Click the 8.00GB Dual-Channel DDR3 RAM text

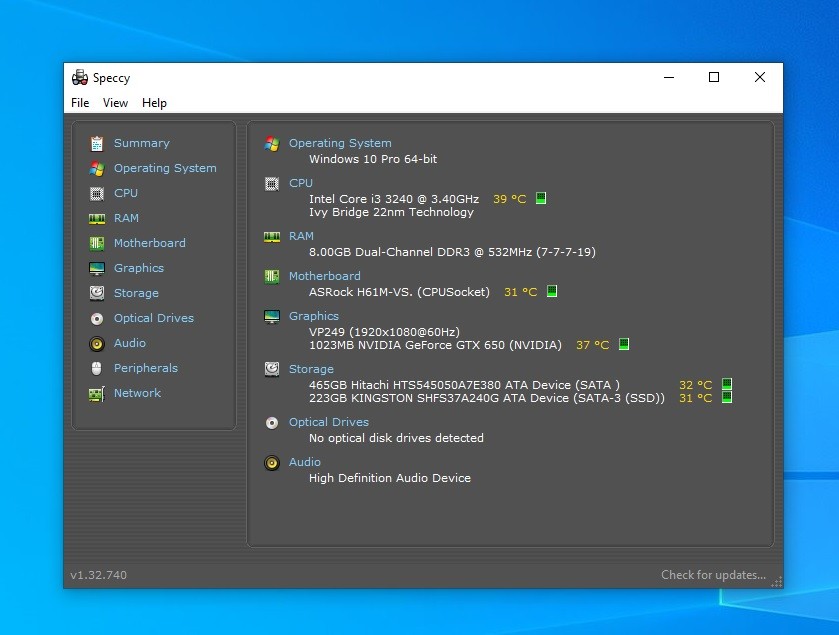pos(452,253)
